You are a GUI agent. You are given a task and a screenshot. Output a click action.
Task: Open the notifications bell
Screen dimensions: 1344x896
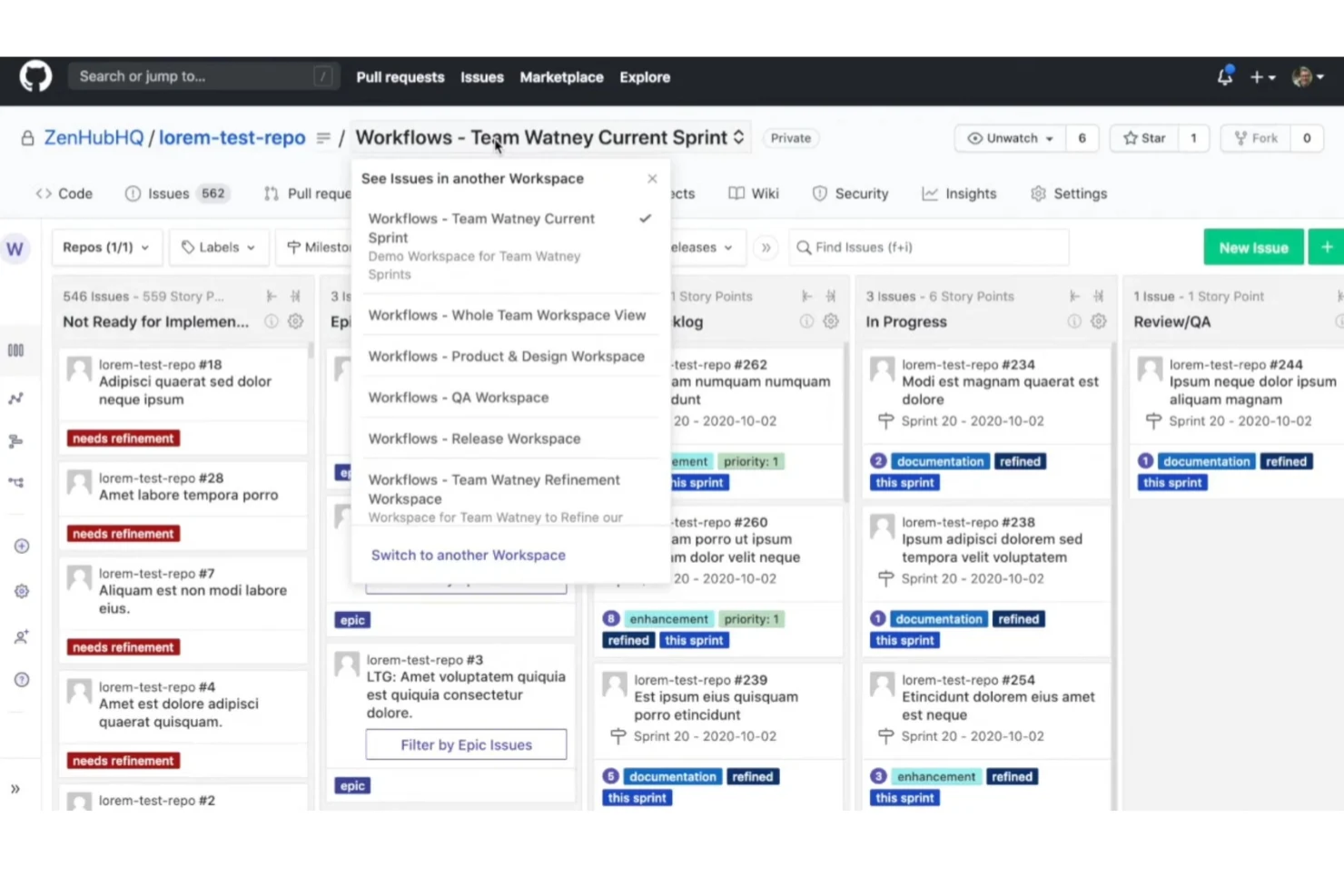coord(1225,77)
